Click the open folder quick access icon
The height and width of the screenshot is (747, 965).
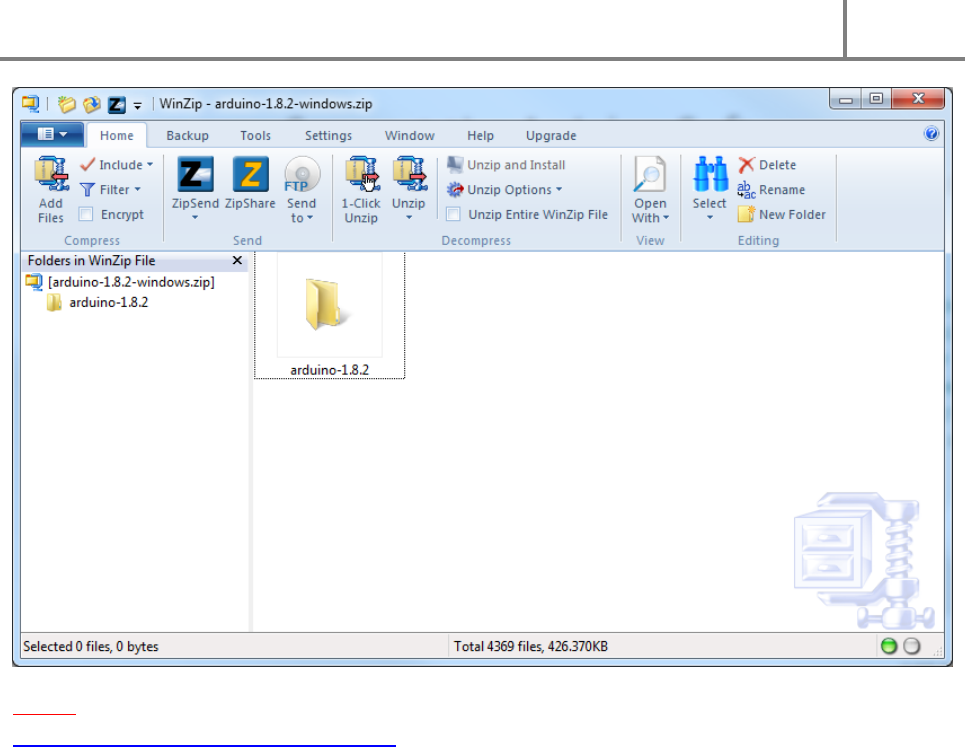click(66, 104)
